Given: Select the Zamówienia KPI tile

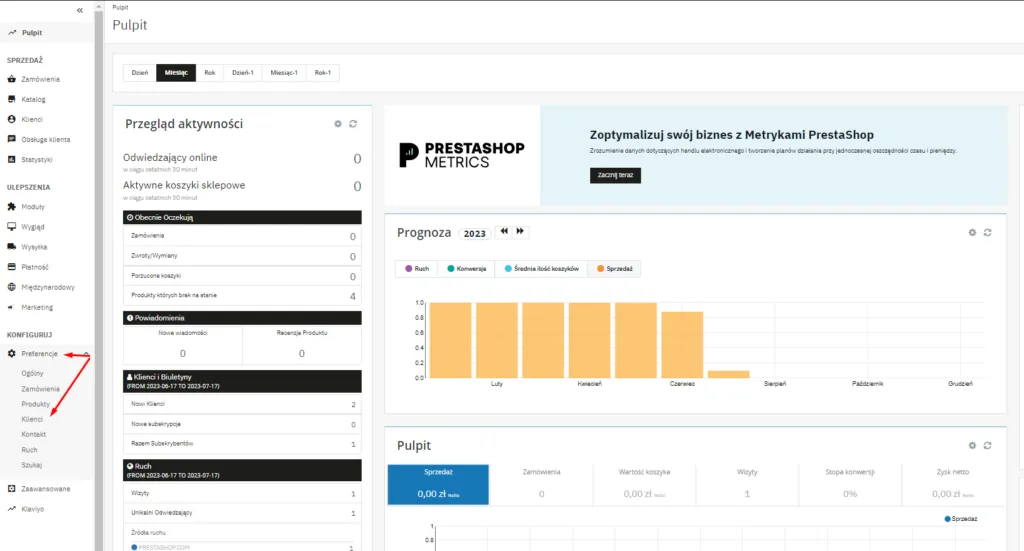Looking at the screenshot, I should click(x=541, y=481).
